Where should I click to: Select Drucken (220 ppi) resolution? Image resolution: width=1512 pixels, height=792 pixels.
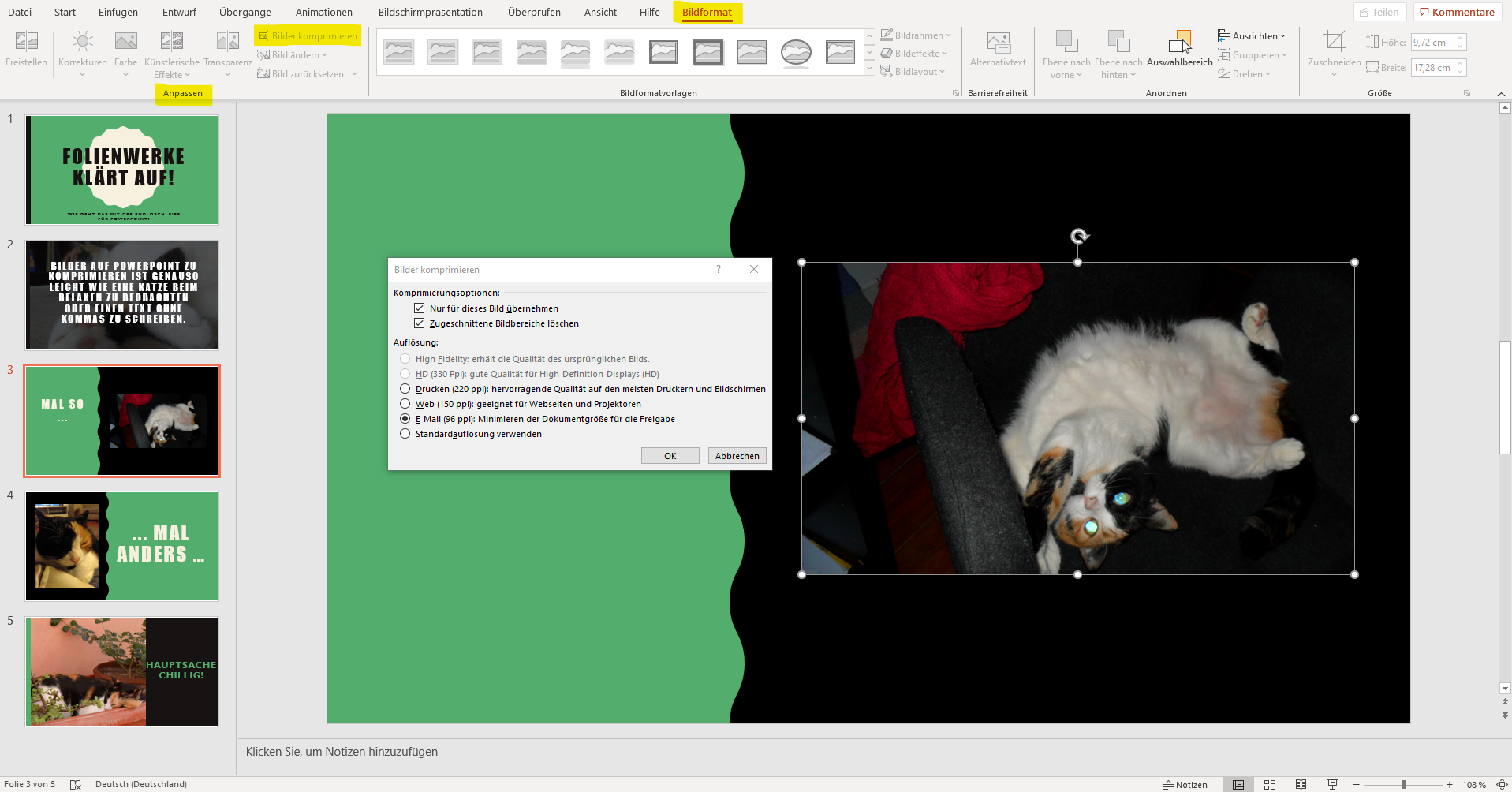tap(405, 389)
